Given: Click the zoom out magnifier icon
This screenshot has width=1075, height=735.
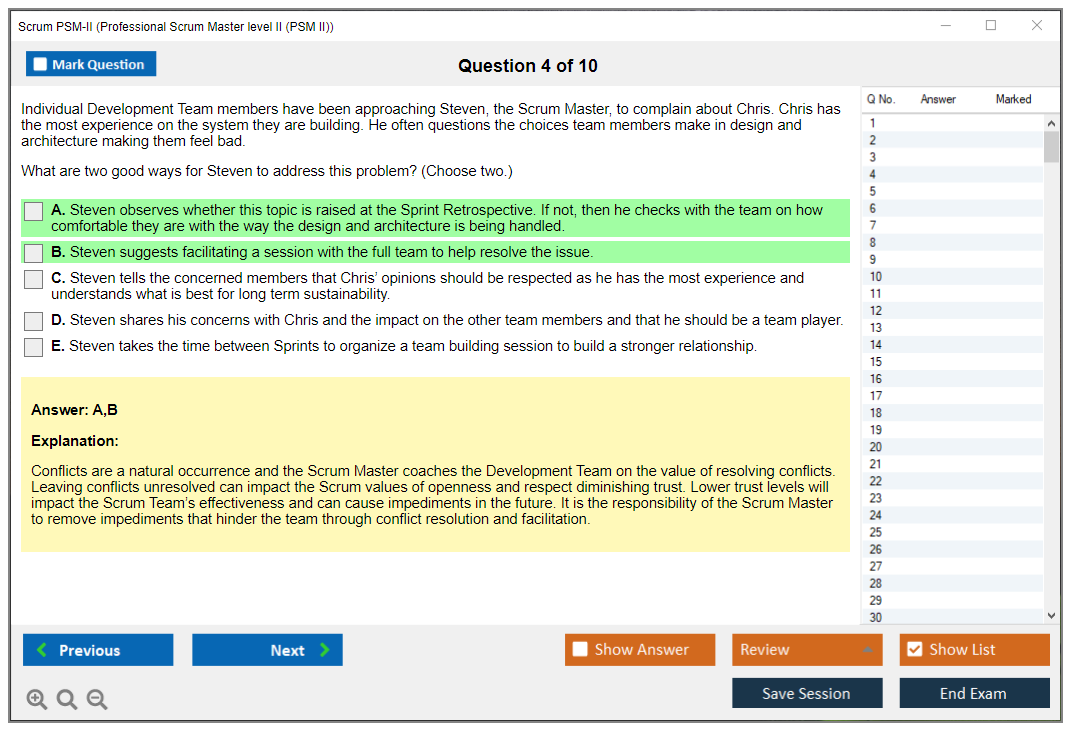Looking at the screenshot, I should [x=97, y=700].
